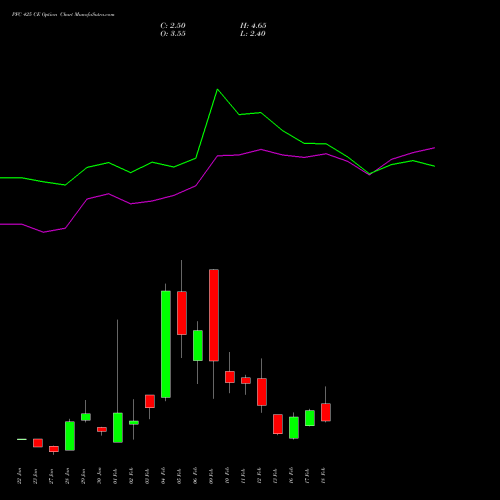Click the large red candle for 09 Feb

pos(214,315)
